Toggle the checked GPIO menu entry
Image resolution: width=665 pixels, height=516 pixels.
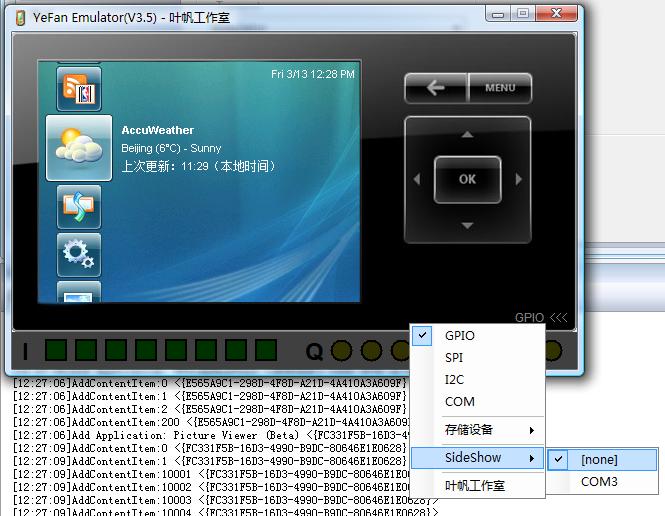[478, 335]
